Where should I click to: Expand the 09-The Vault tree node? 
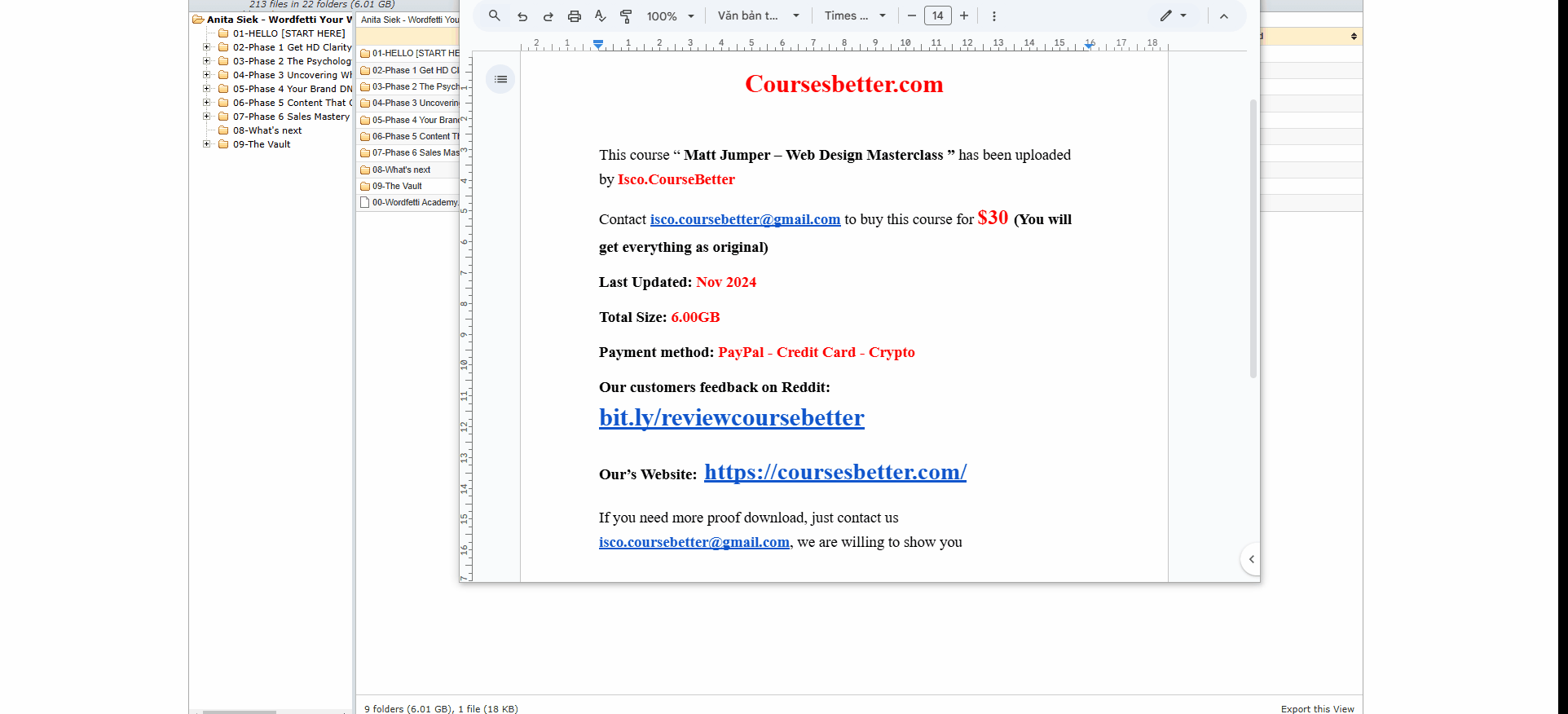pyautogui.click(x=207, y=144)
